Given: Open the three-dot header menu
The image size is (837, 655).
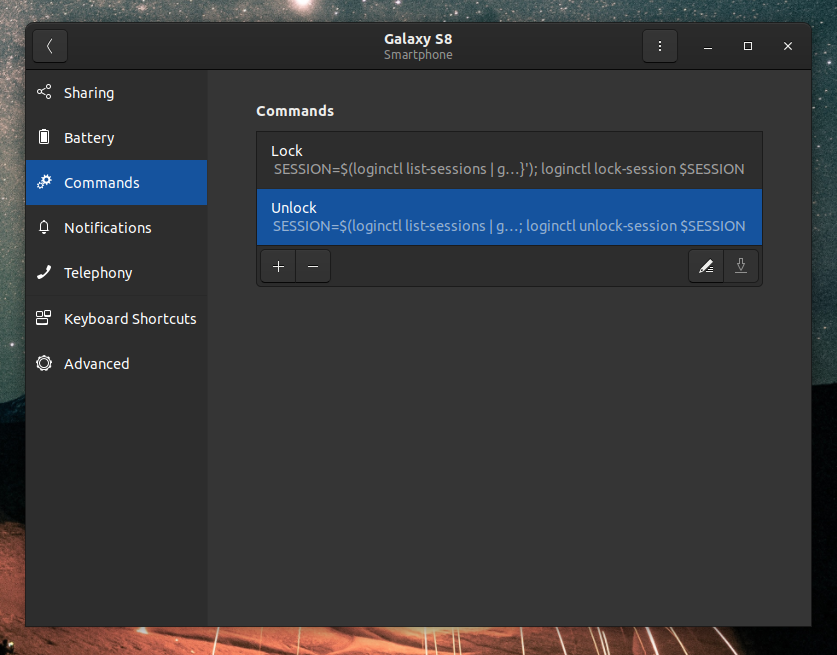Looking at the screenshot, I should click(x=660, y=46).
